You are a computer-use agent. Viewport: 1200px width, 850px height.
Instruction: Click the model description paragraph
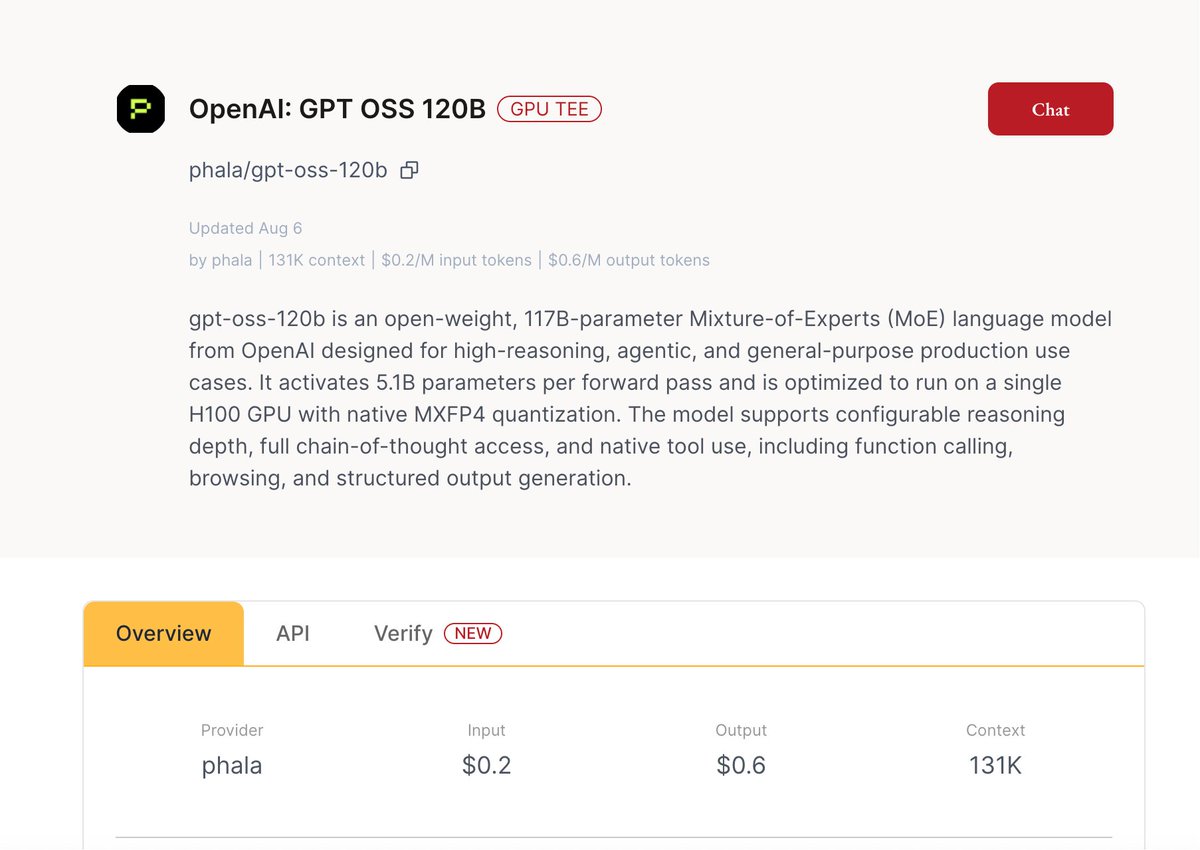coord(650,399)
